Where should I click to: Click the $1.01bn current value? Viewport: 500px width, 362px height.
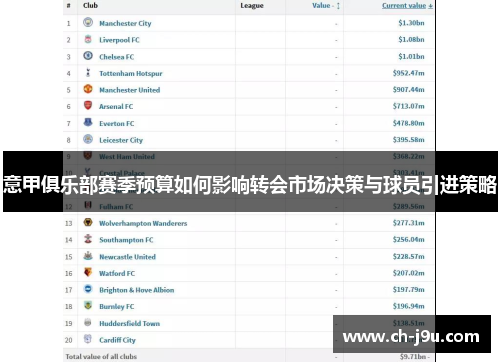coord(411,56)
